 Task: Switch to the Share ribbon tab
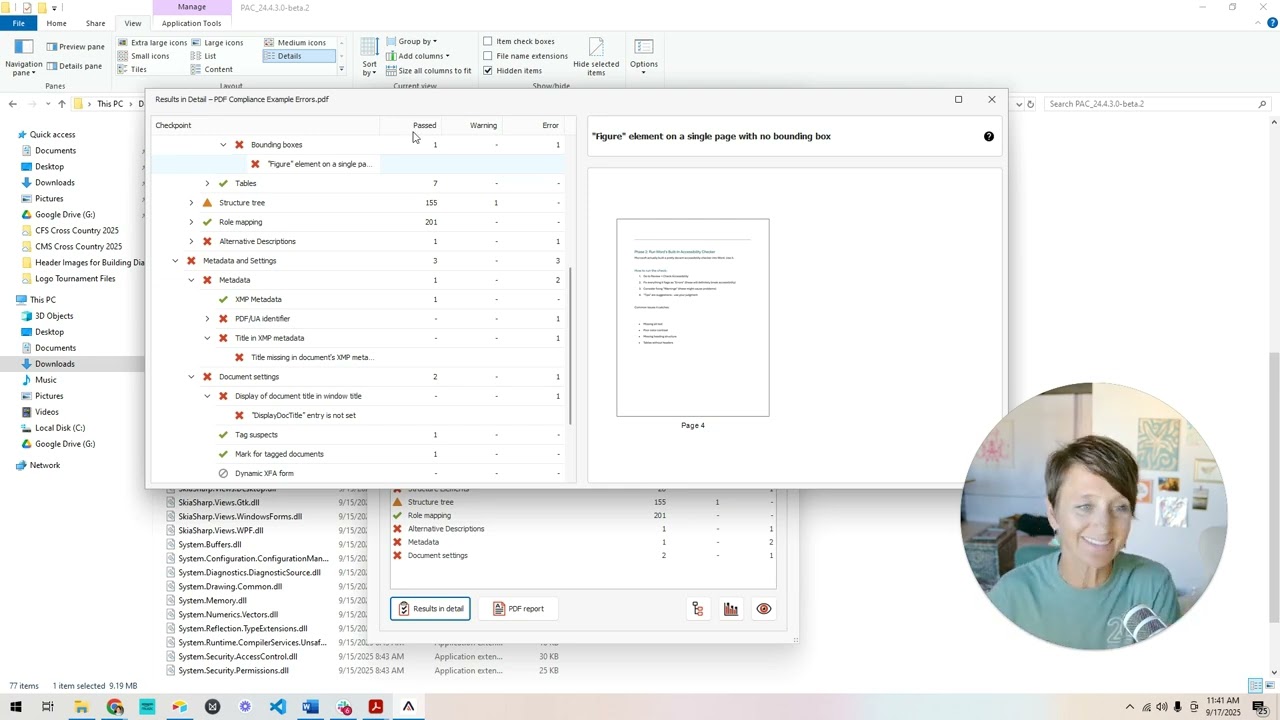pyautogui.click(x=95, y=23)
